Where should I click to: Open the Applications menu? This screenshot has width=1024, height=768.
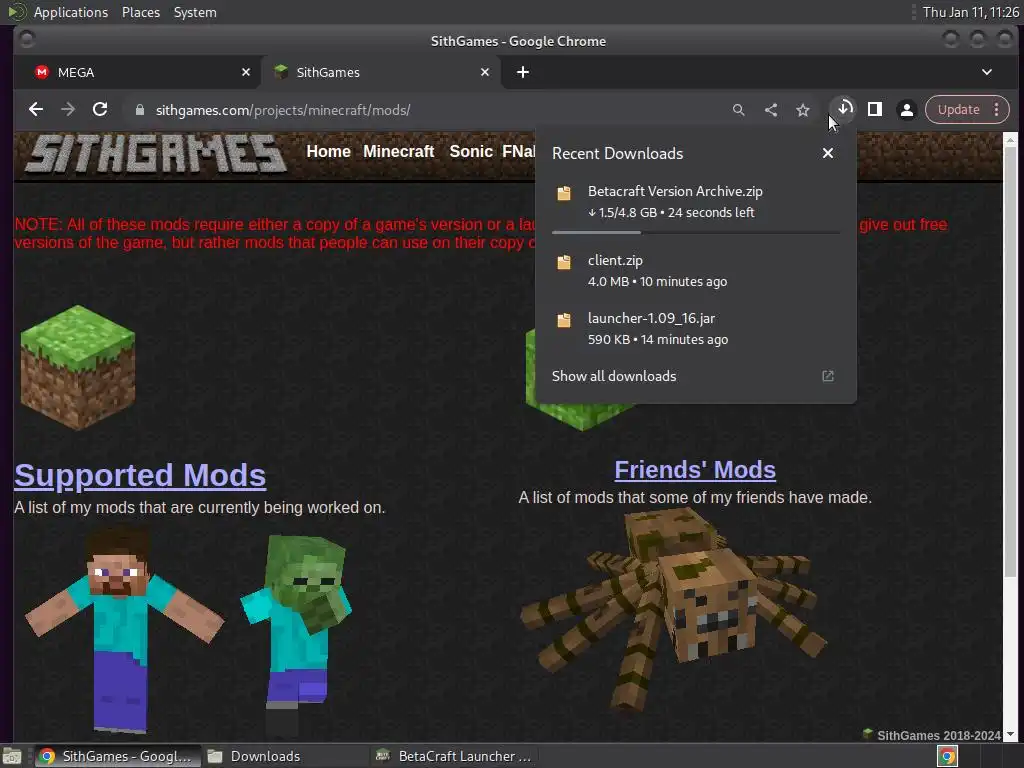coord(71,12)
